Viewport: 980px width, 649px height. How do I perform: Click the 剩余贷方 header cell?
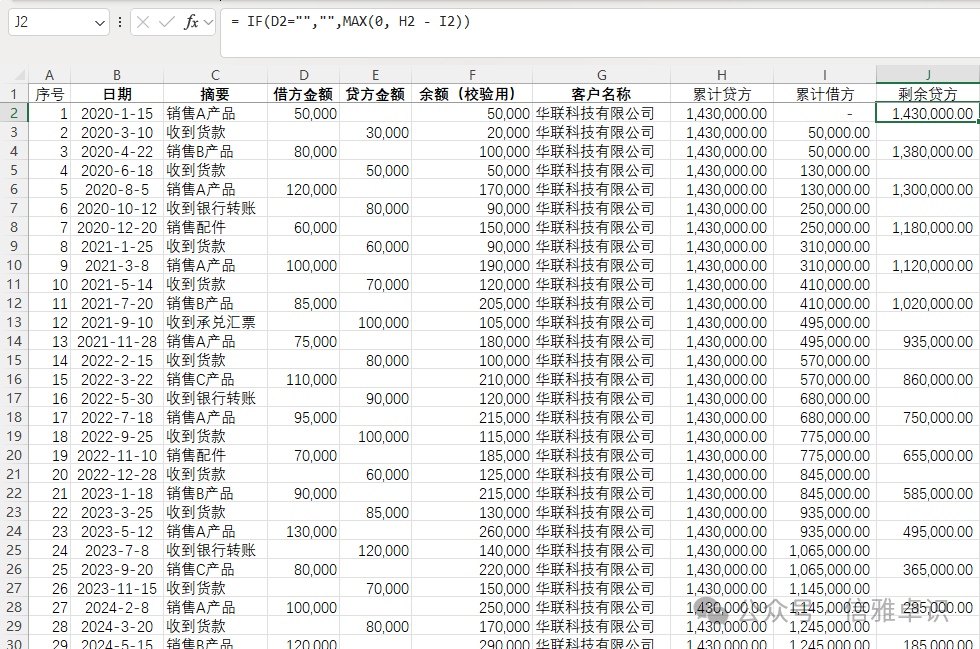[x=928, y=94]
